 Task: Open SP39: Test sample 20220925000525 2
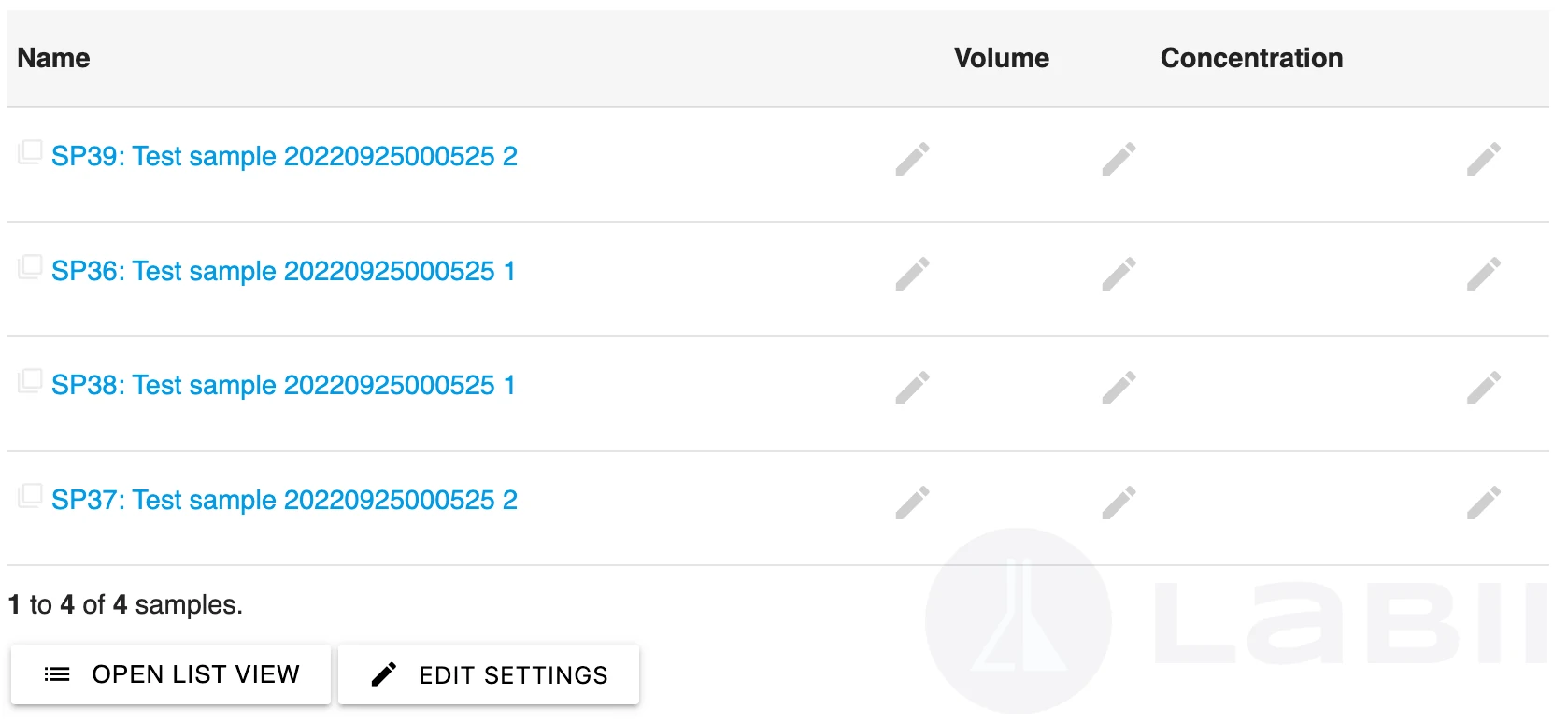[x=284, y=156]
